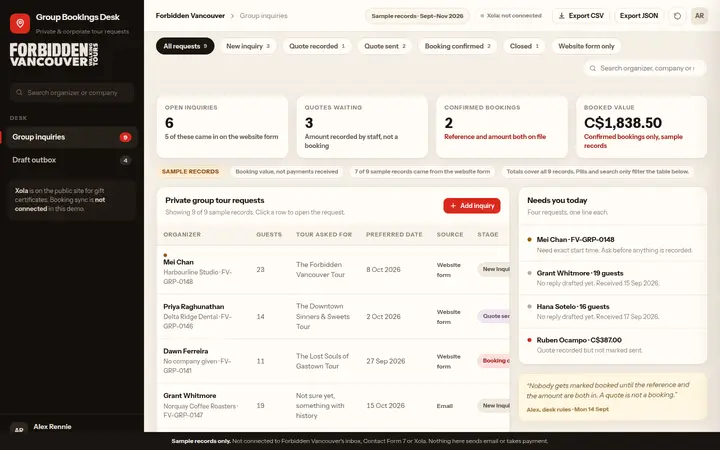The width and height of the screenshot is (720, 450).
Task: Click the Export JSON button
Action: pyautogui.click(x=639, y=16)
